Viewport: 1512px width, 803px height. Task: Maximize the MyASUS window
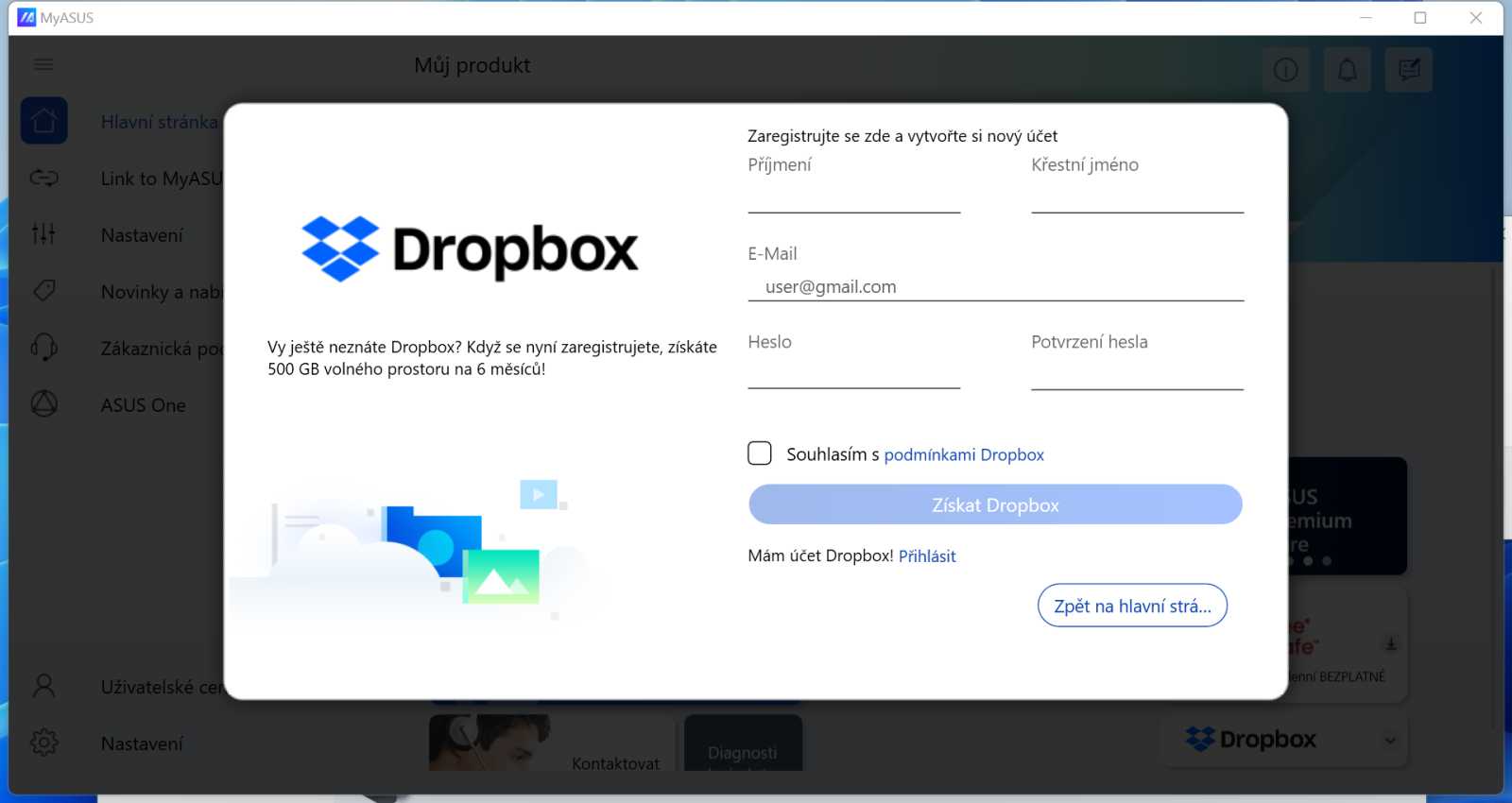coord(1420,18)
